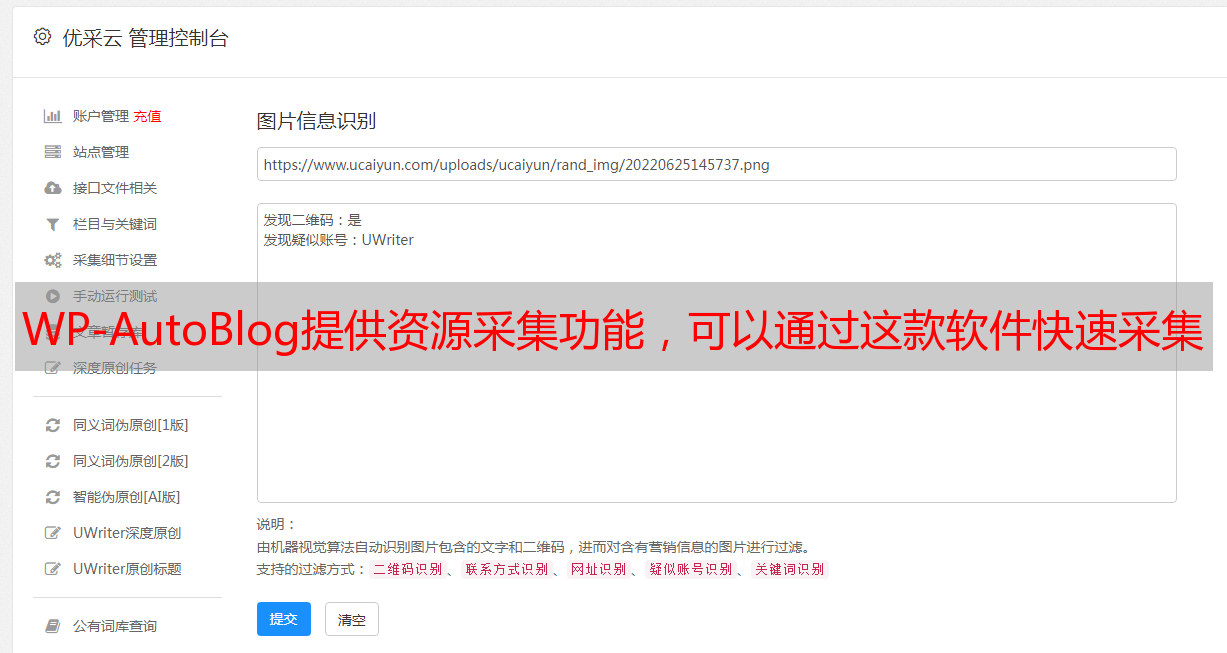1227x653 pixels.
Task: Click the 图片信息识别 heading
Action: click(x=316, y=121)
